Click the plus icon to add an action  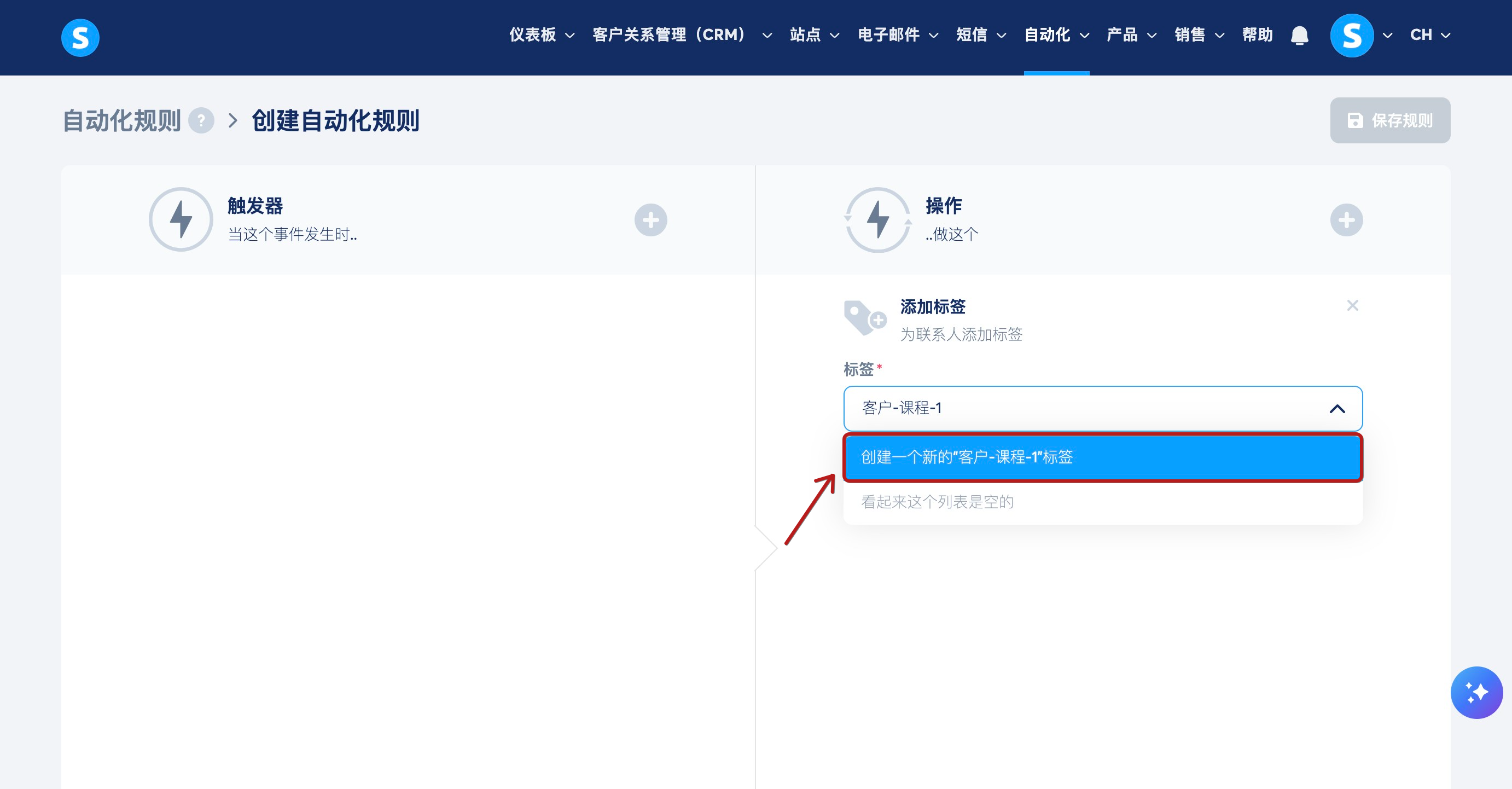pos(1346,220)
